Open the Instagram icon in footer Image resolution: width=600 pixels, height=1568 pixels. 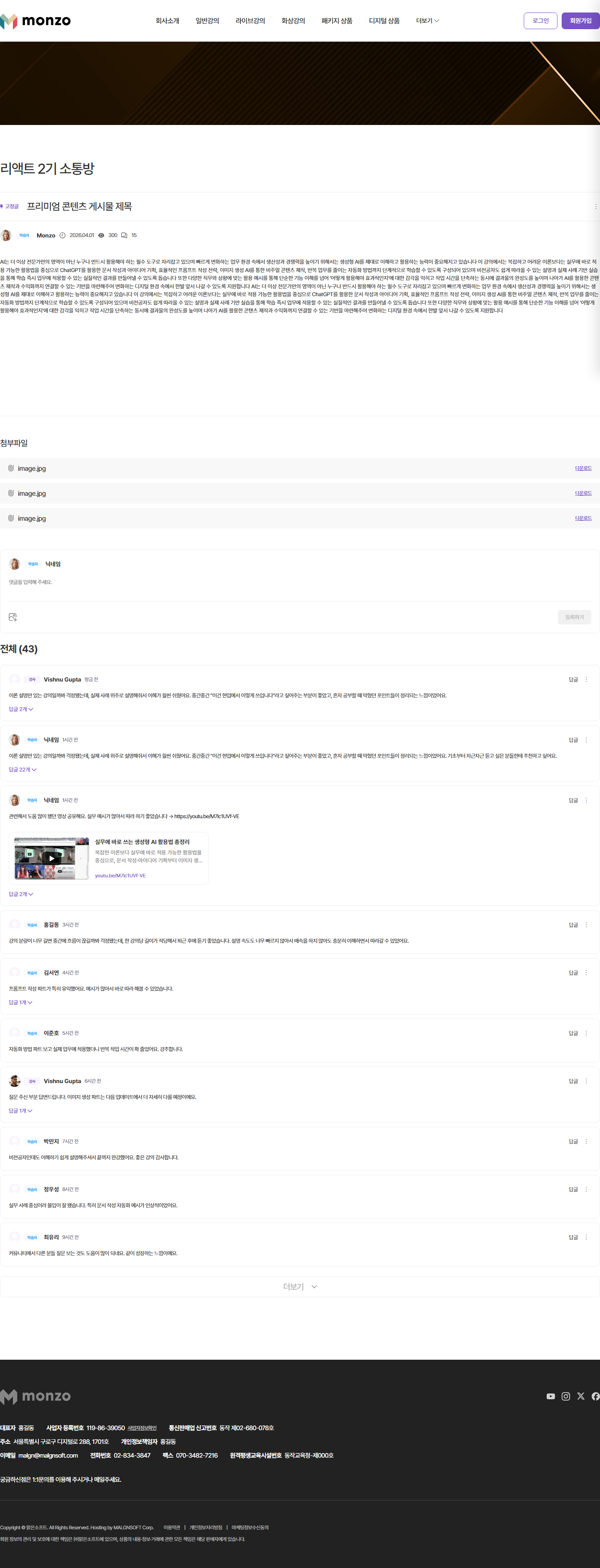[x=565, y=1396]
